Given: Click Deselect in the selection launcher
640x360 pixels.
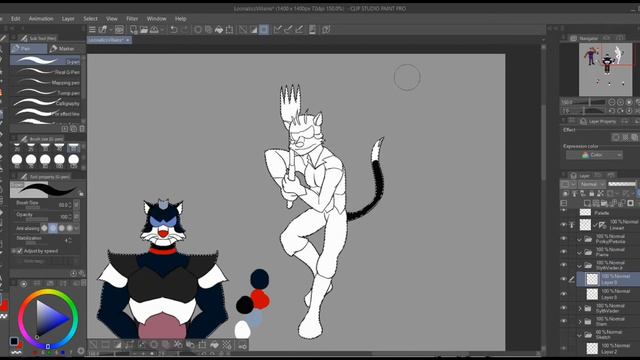Looking at the screenshot, I should [93, 345].
